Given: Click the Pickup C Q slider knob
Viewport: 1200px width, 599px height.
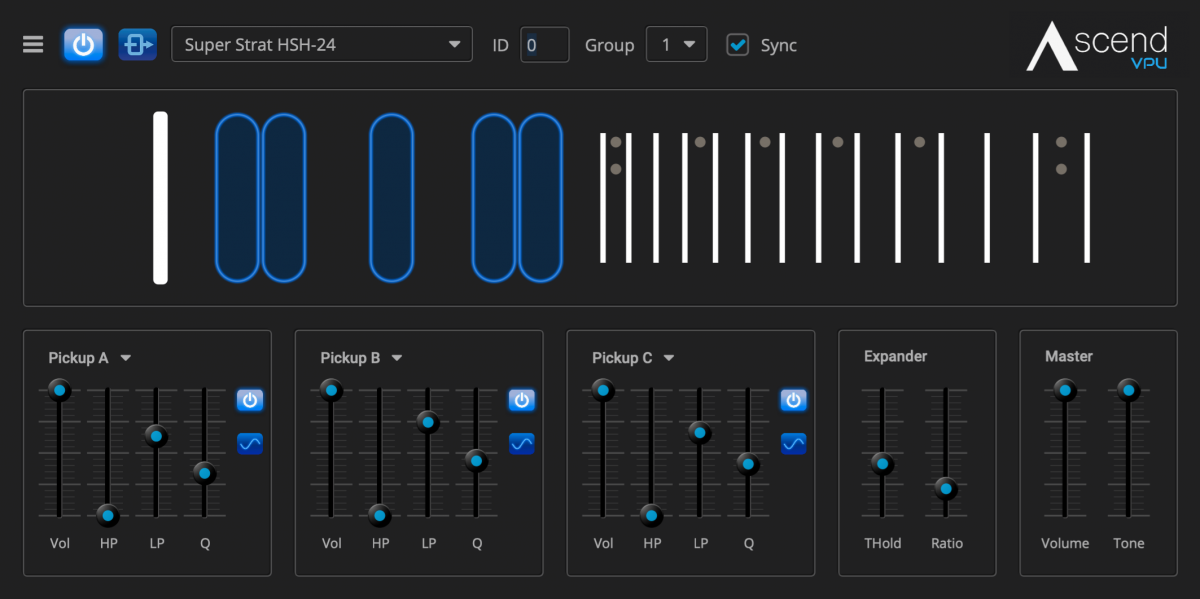Looking at the screenshot, I should coord(748,464).
